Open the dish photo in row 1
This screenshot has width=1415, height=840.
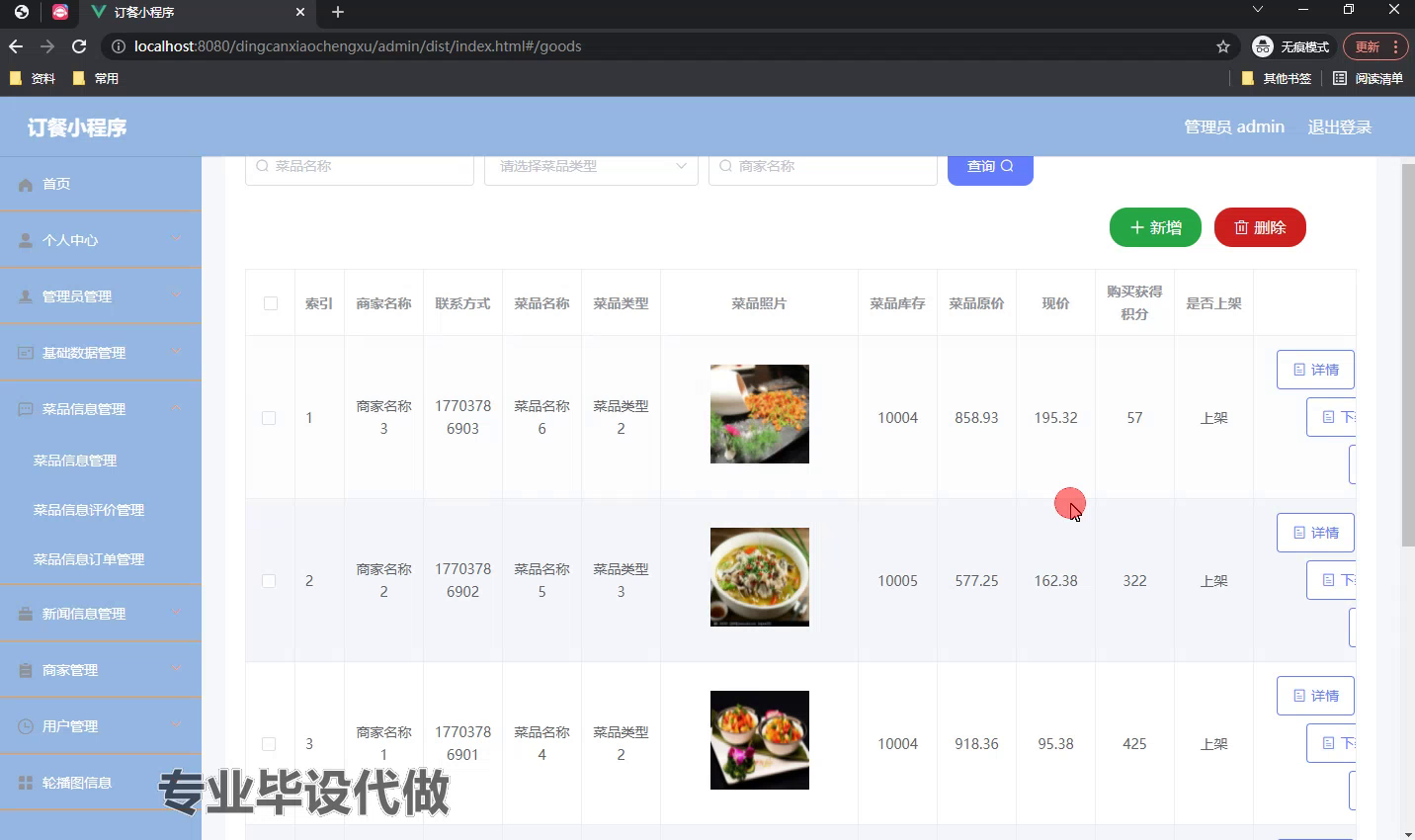pyautogui.click(x=760, y=414)
